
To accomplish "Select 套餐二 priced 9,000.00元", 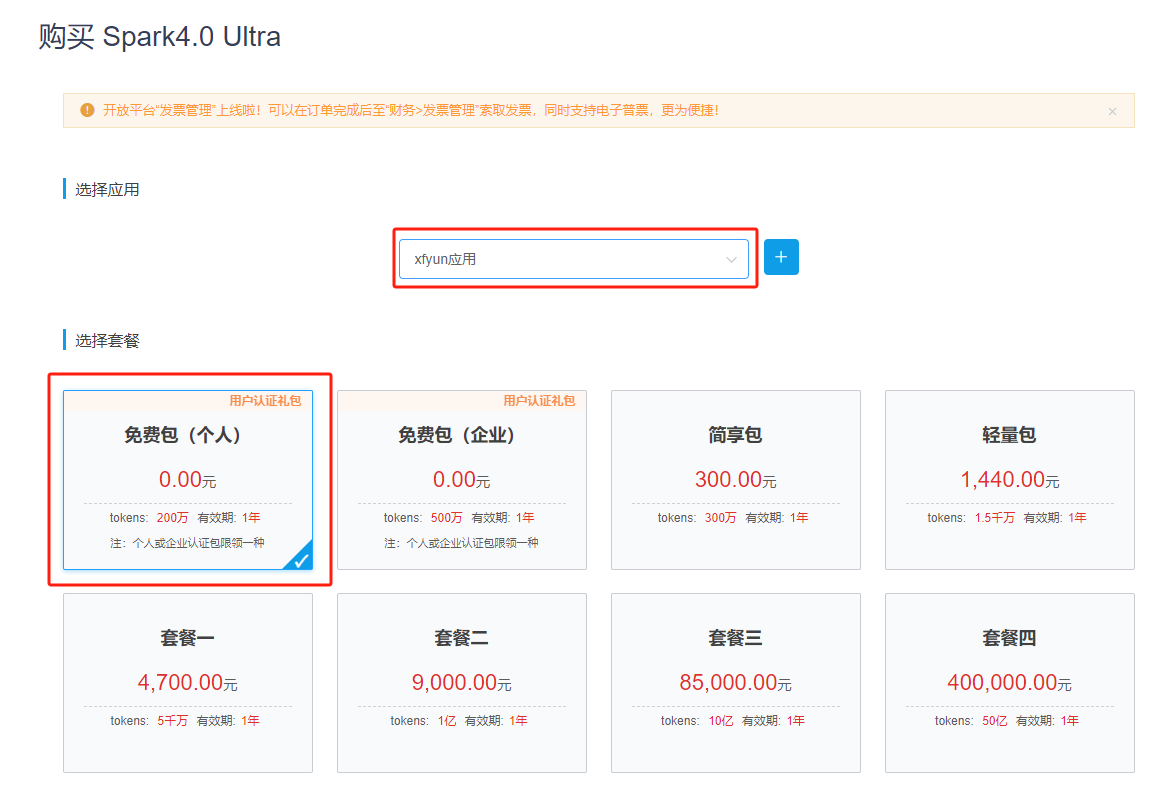I will click(x=462, y=683).
